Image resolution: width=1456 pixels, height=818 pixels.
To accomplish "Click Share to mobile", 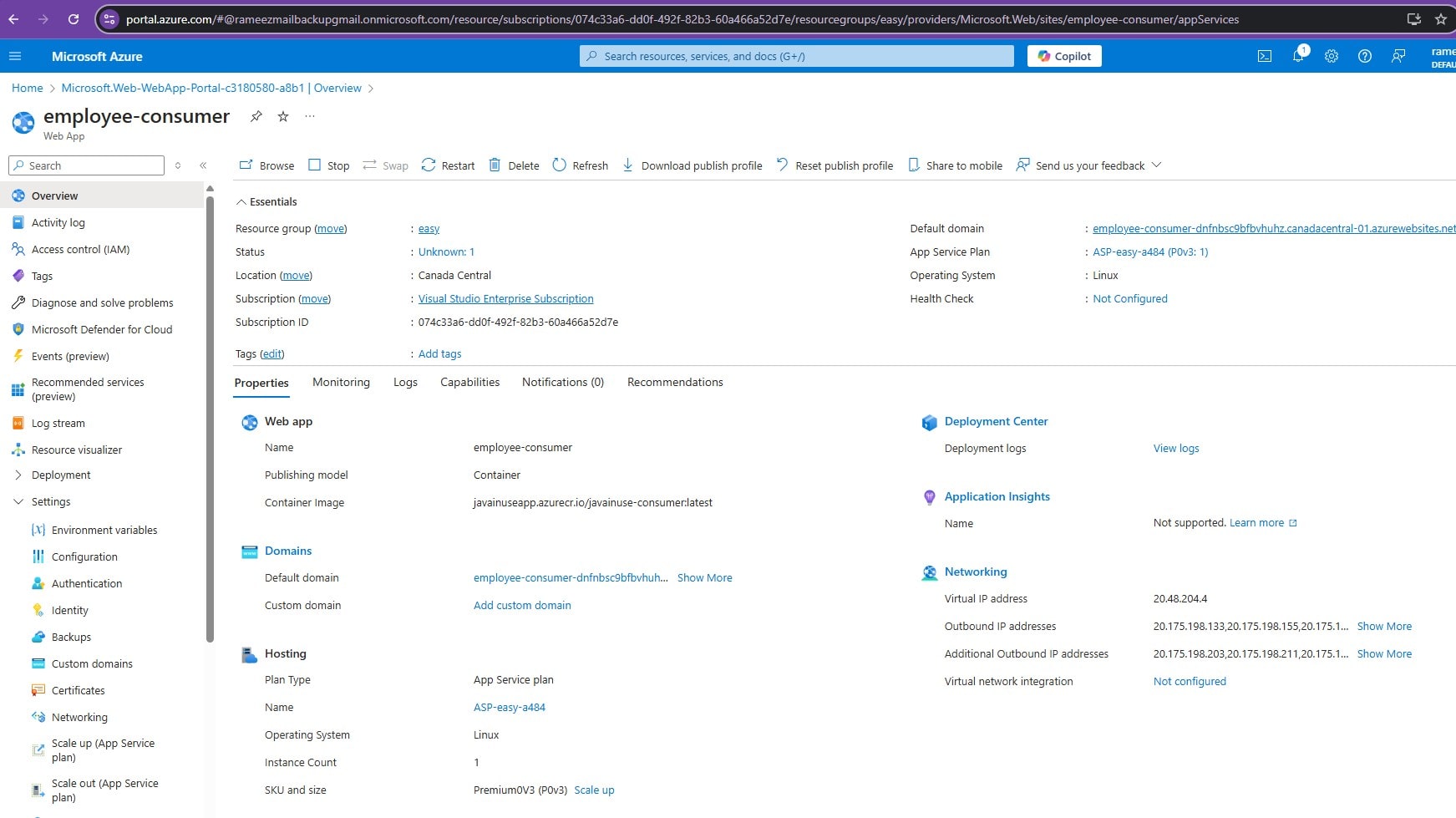I will coord(955,165).
